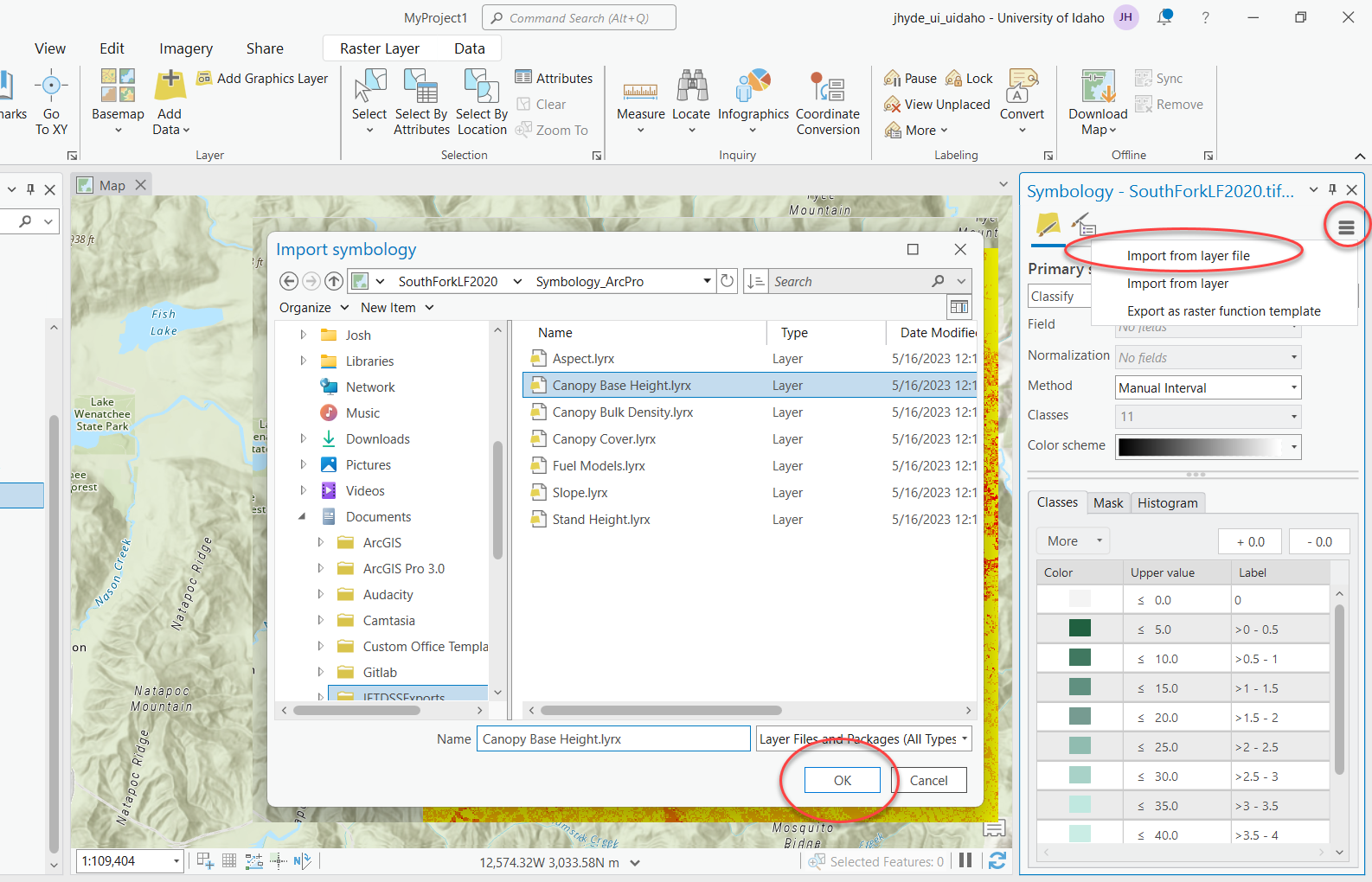Switch to the Histogram tab
The height and width of the screenshot is (882, 1372).
pyautogui.click(x=1167, y=502)
